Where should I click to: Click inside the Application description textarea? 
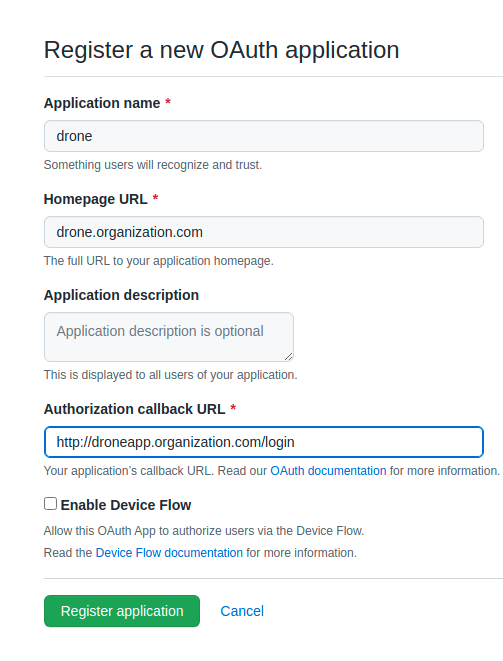[x=169, y=337]
